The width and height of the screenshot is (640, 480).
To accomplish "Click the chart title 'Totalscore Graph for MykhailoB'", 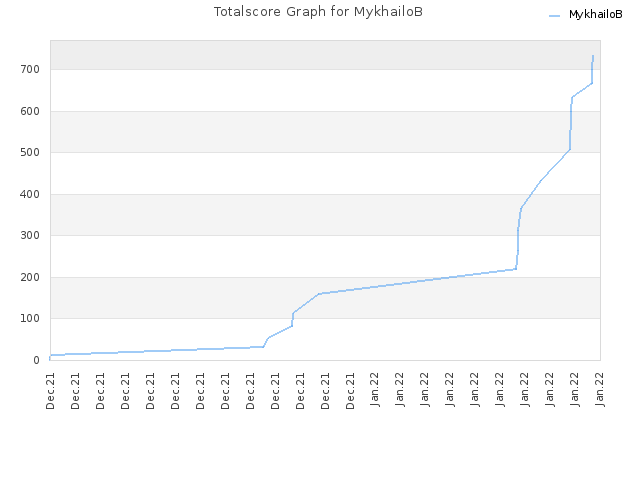I will 318,11.
